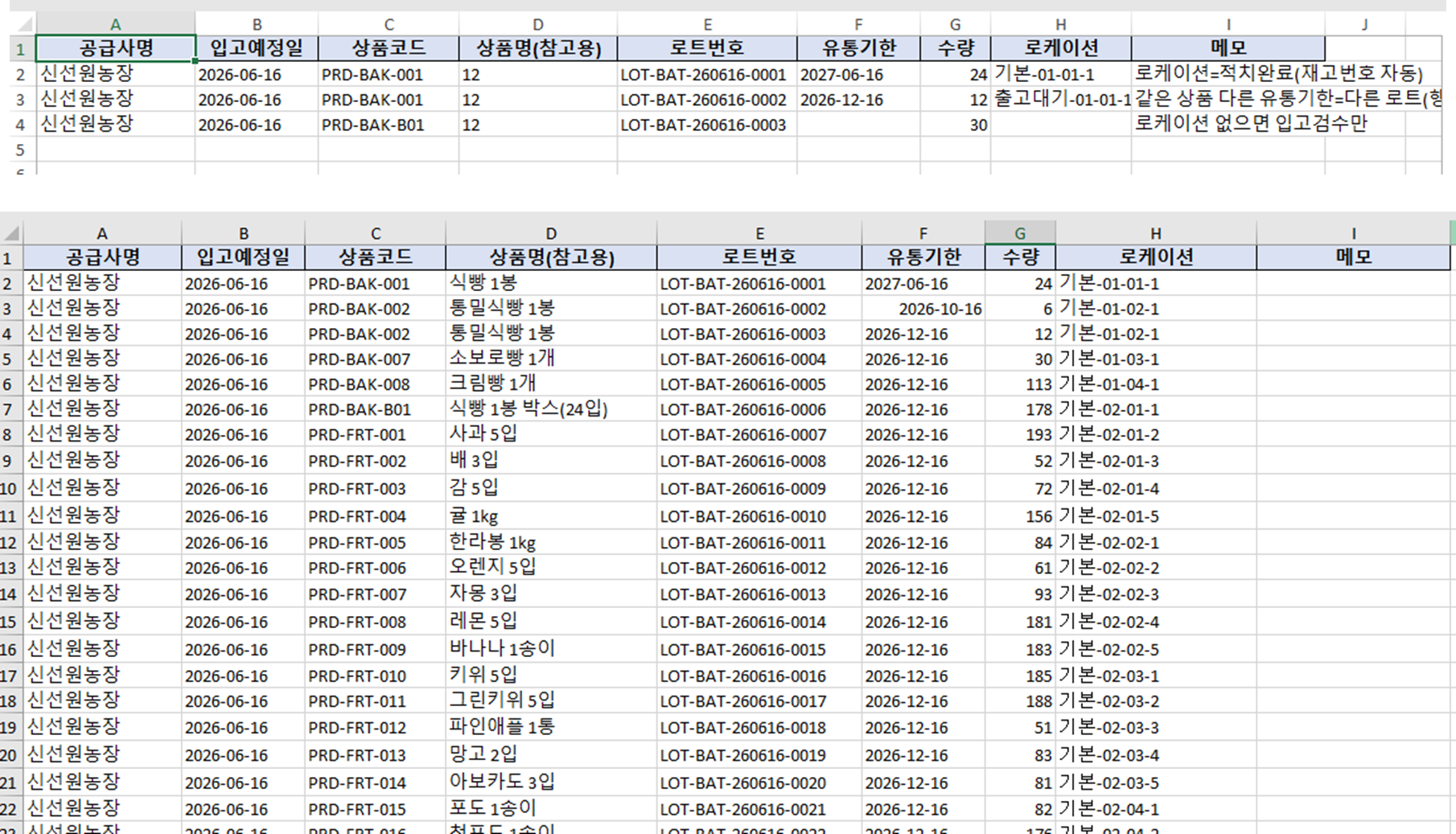This screenshot has height=834, width=1456.
Task: Click cell 2026-10-16 in lower sheet
Action: coord(923,309)
